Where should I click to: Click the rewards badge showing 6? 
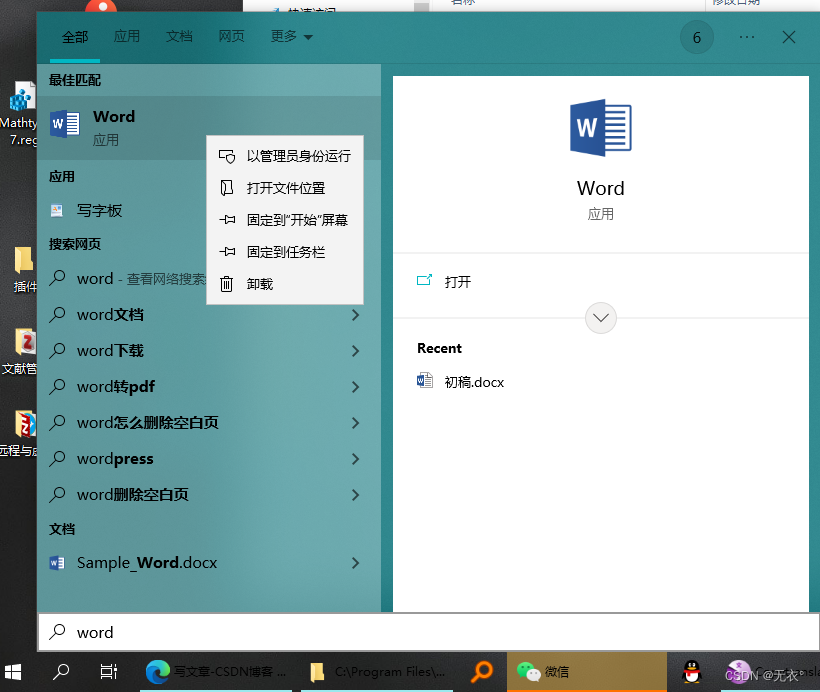tap(697, 38)
